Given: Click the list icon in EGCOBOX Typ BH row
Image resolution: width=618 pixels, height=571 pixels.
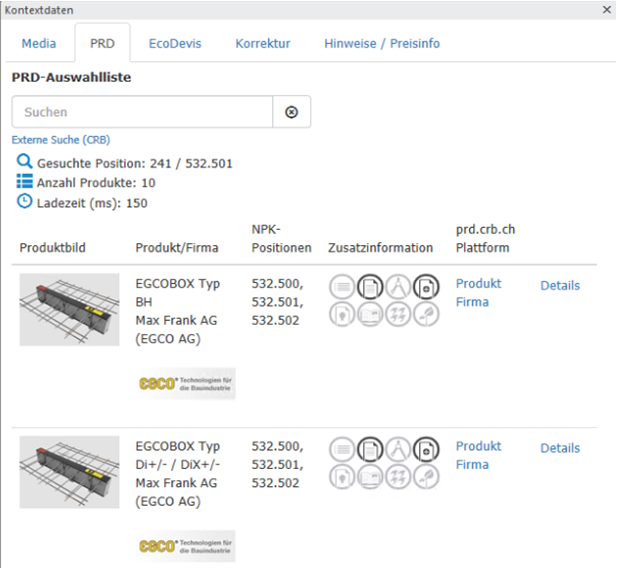Looking at the screenshot, I should tap(342, 287).
